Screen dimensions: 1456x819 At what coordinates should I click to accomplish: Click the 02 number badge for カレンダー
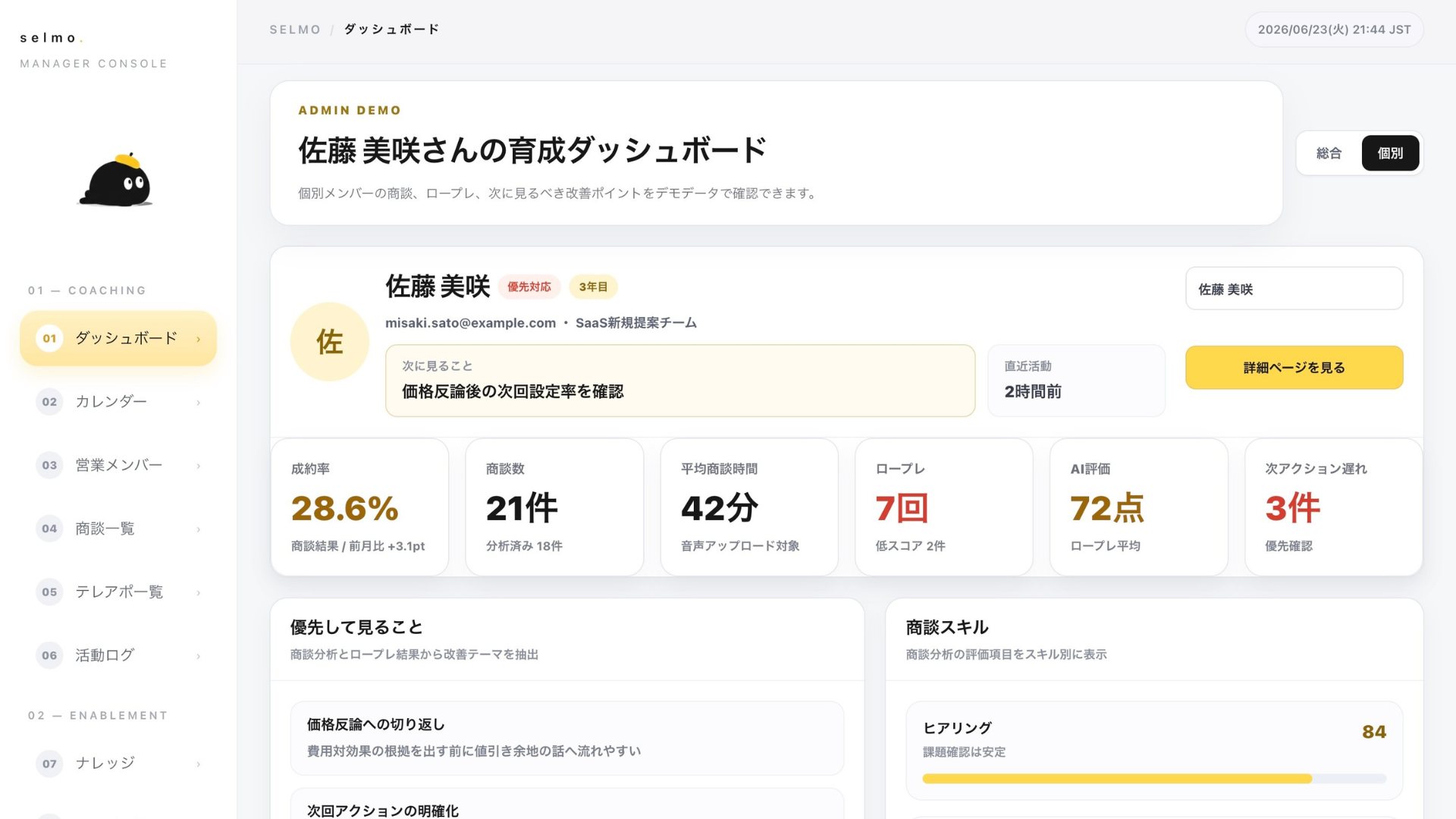point(49,402)
